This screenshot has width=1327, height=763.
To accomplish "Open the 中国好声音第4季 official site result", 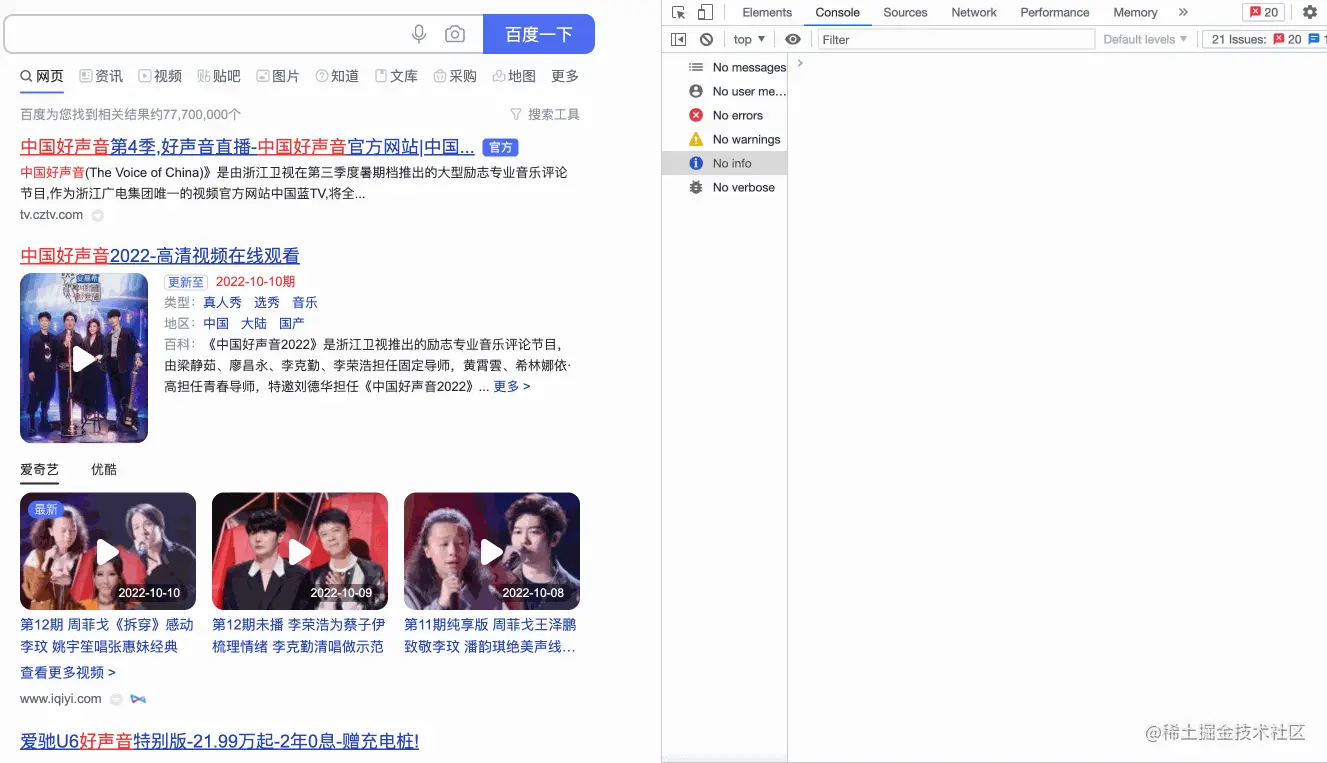I will tap(247, 147).
